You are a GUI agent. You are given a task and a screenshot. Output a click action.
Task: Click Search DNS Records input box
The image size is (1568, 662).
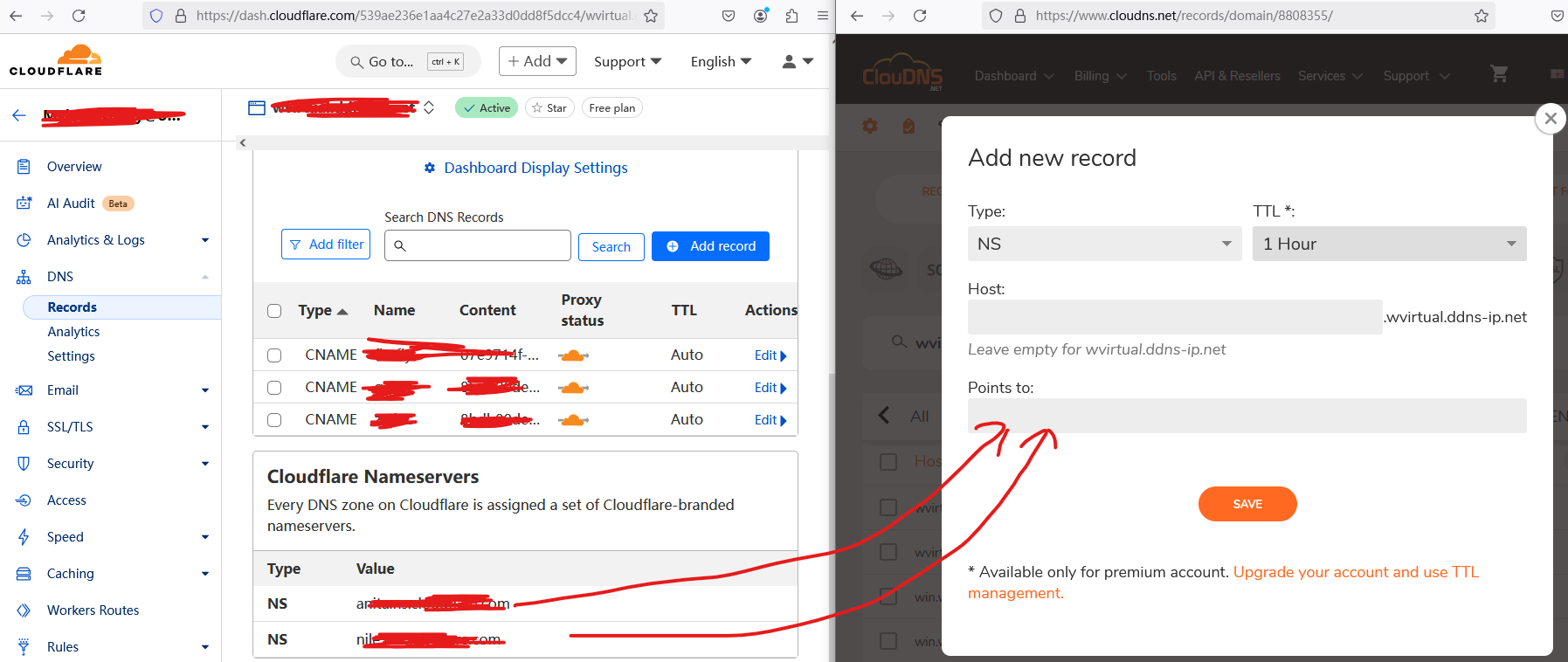[478, 245]
